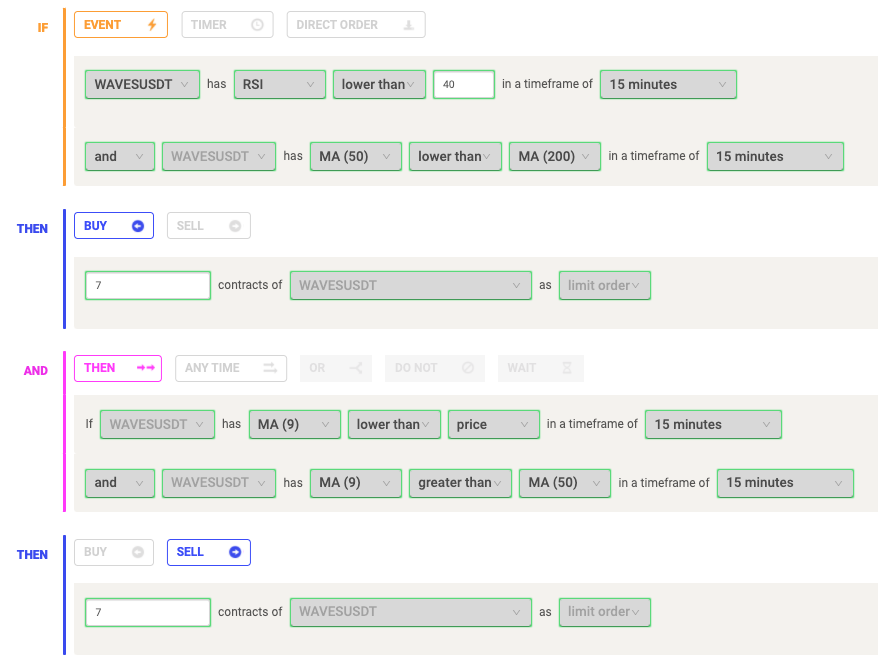Click the blue arrow icon on first BUY
The height and width of the screenshot is (664, 878).
(138, 226)
